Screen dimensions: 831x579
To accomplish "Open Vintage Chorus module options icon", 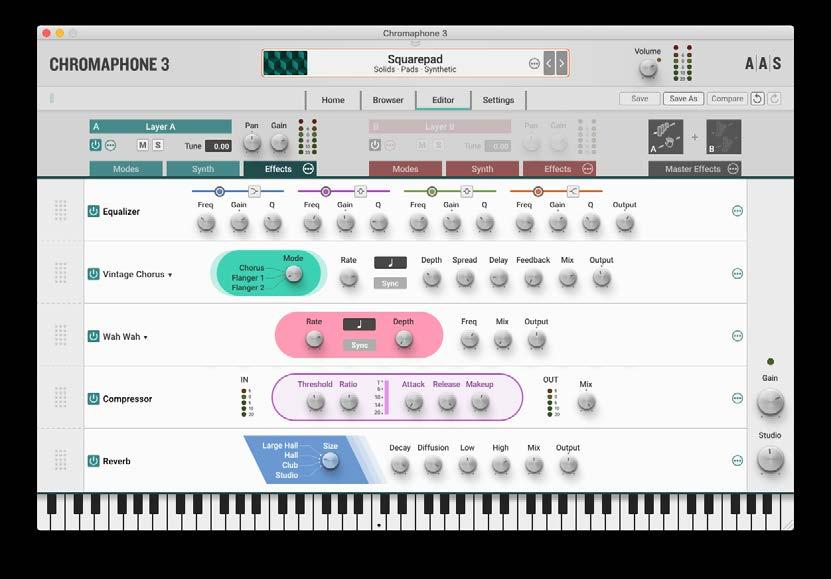I will click(x=737, y=273).
